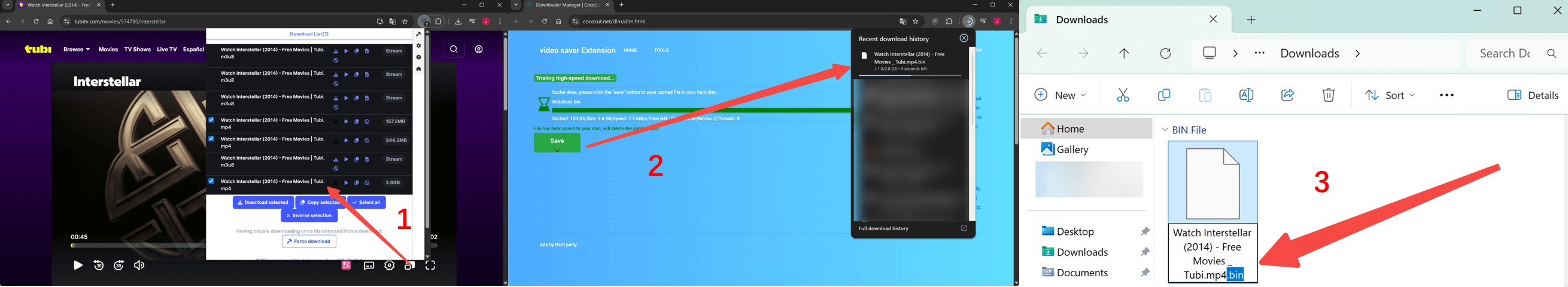Open the Sort dropdown in File Explorer

click(x=1390, y=96)
